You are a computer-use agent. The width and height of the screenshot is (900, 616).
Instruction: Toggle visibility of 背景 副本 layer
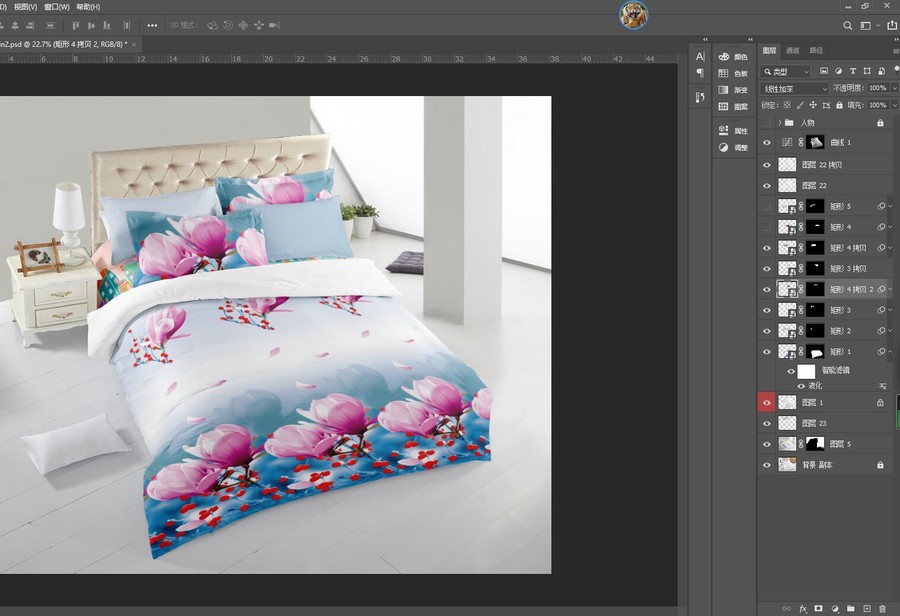(767, 465)
